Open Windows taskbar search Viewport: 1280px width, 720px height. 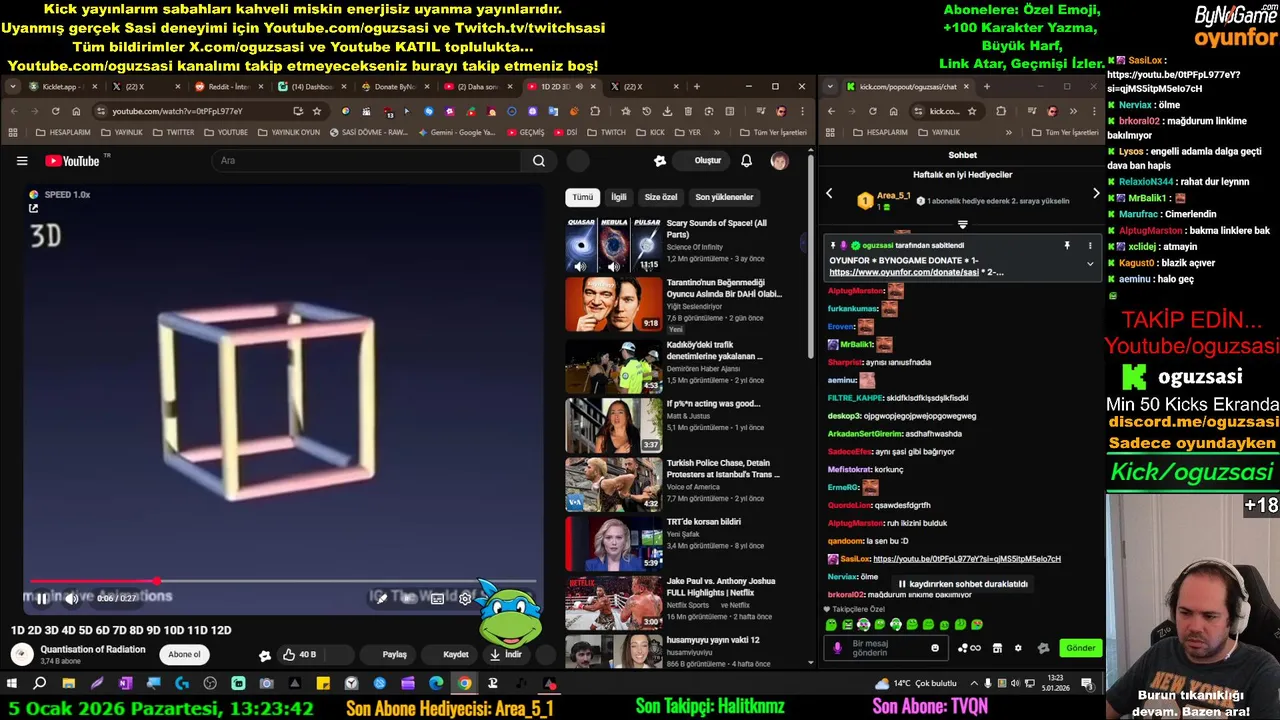[x=40, y=684]
